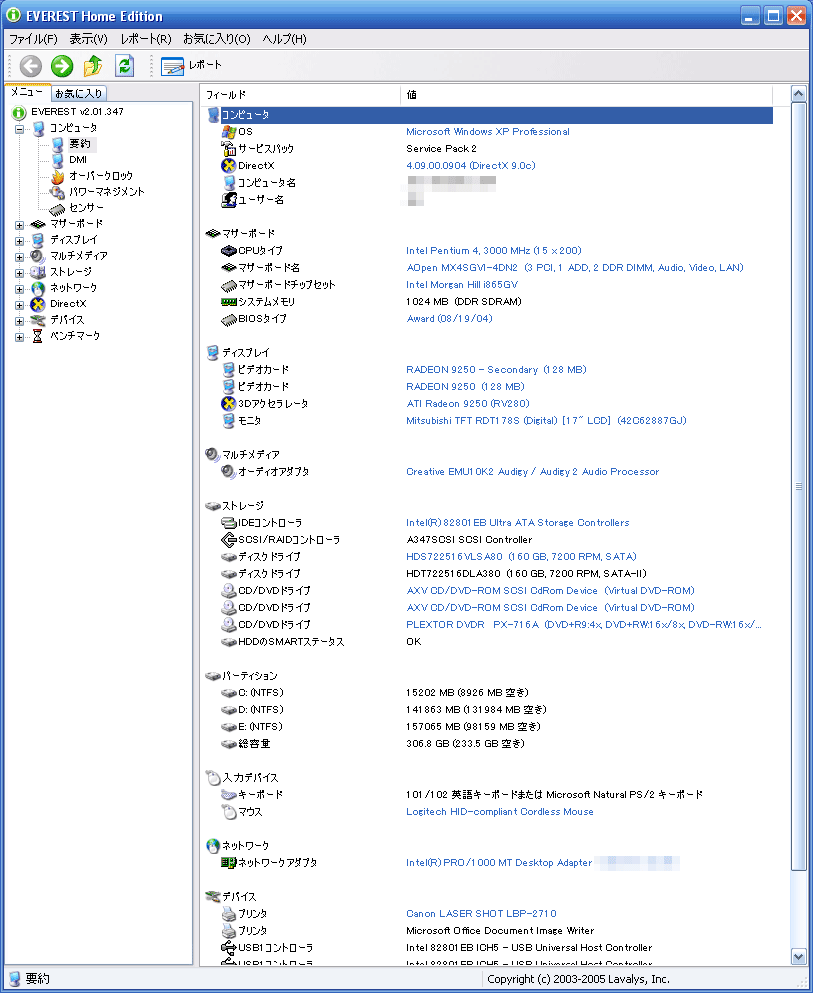Viewport: 813px width, 993px height.
Task: Click the vertical scrollbar up arrow
Action: [x=798, y=94]
